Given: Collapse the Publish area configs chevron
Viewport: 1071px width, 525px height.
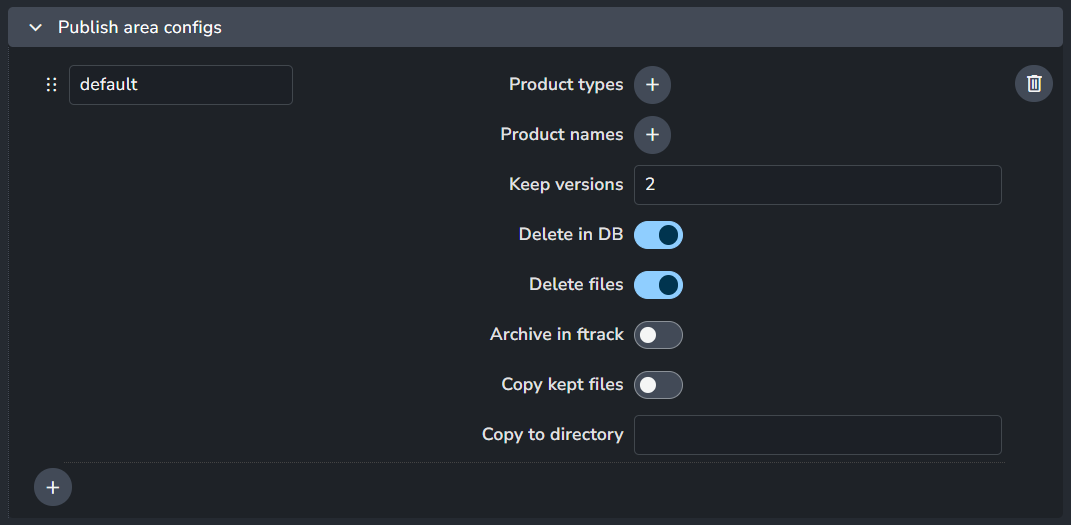Looking at the screenshot, I should pyautogui.click(x=36, y=28).
